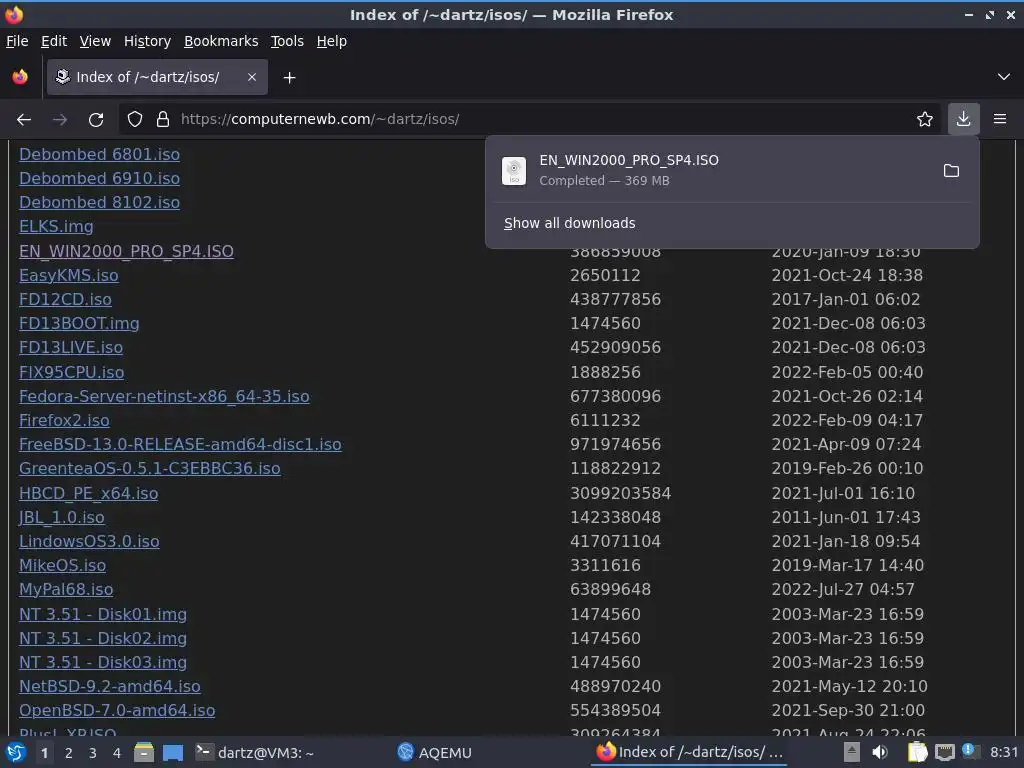The image size is (1024, 768).
Task: Open containing folder for EN_WIN2000_PRO_SP4.ISO download
Action: click(x=952, y=171)
